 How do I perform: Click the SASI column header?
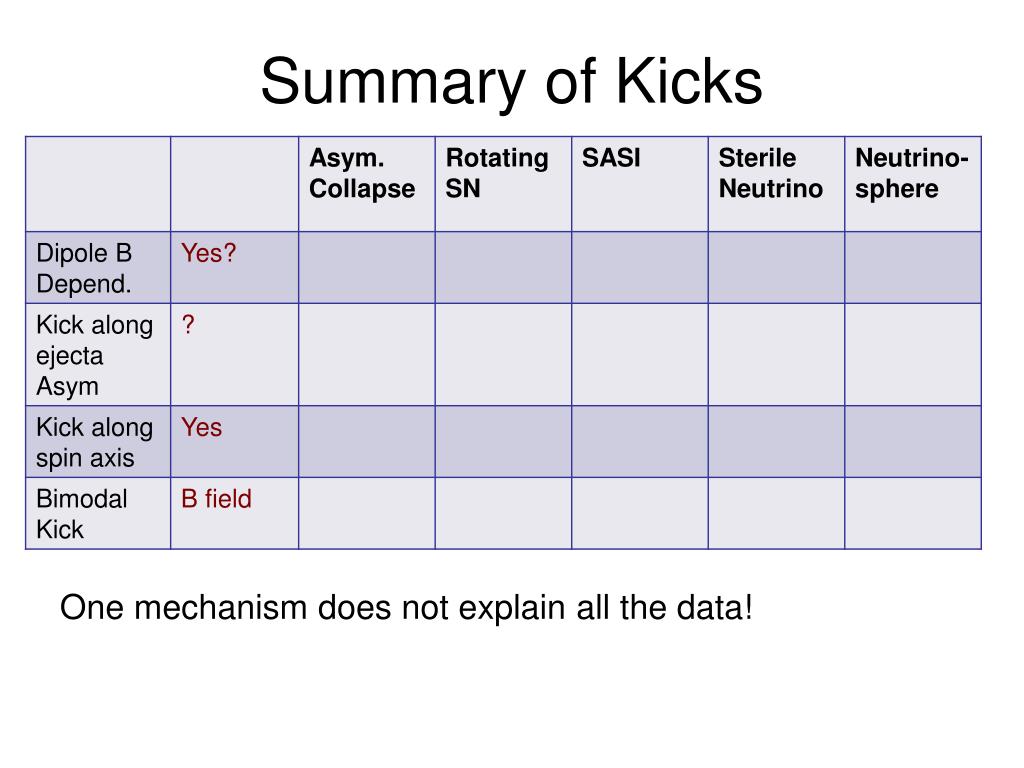coord(611,158)
